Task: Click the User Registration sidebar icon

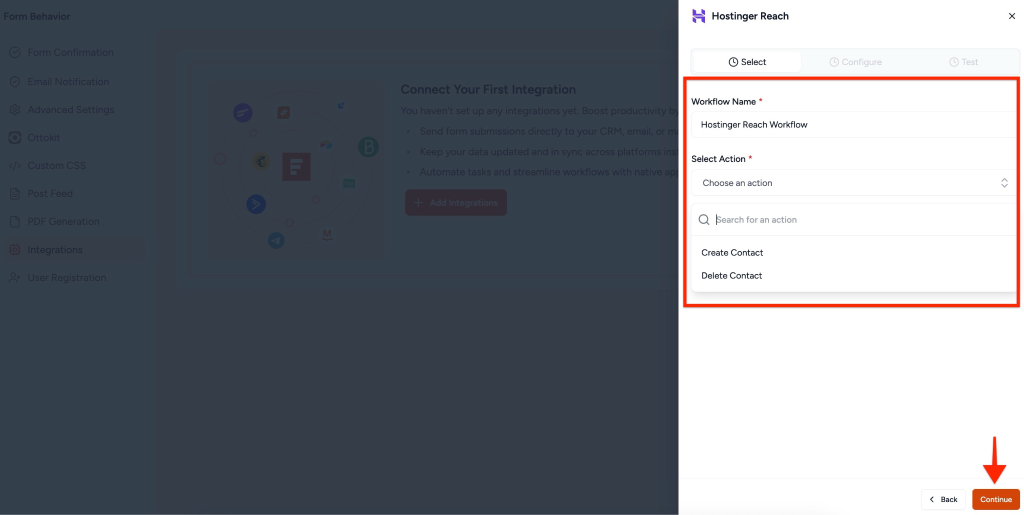Action: [15, 278]
